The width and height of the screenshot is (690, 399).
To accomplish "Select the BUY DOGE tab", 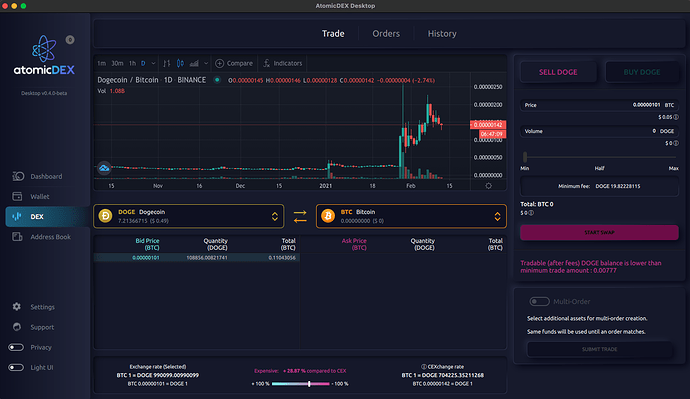I will click(642, 72).
